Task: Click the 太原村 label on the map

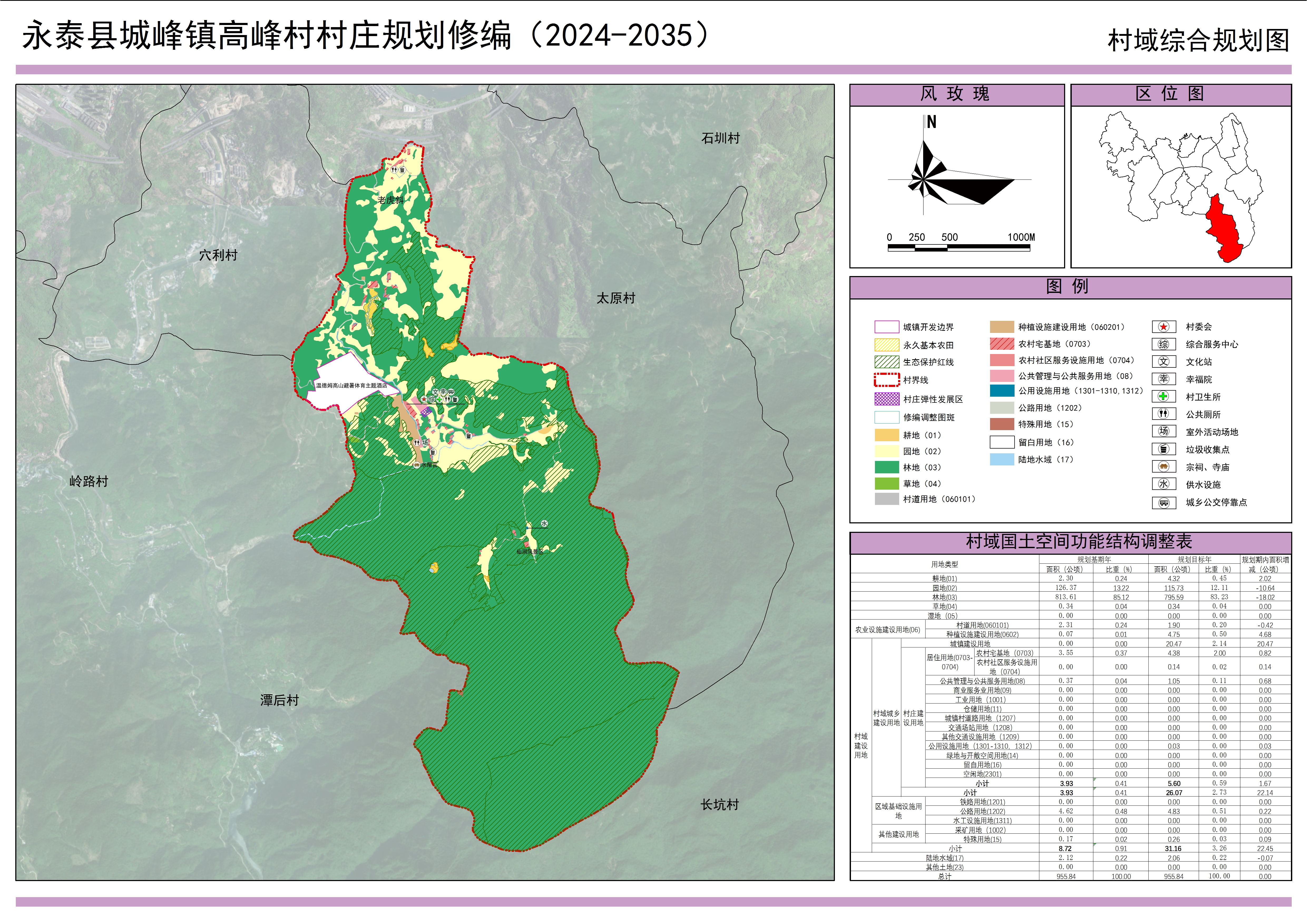Action: [x=616, y=298]
